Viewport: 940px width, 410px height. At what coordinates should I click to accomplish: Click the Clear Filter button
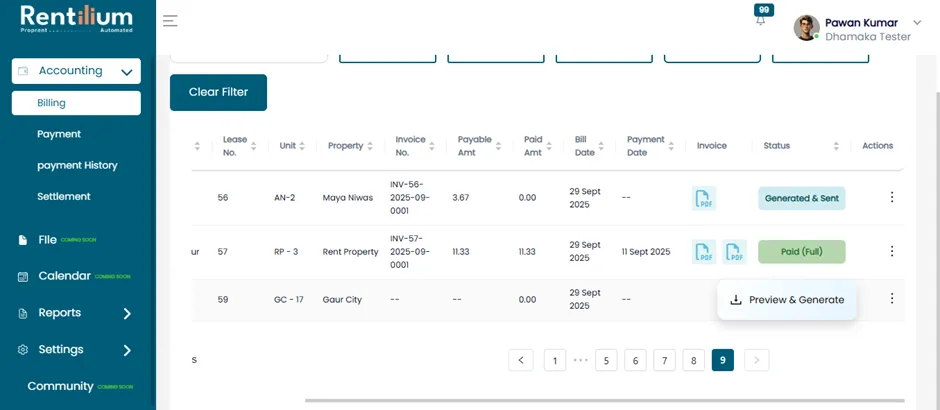coord(218,92)
